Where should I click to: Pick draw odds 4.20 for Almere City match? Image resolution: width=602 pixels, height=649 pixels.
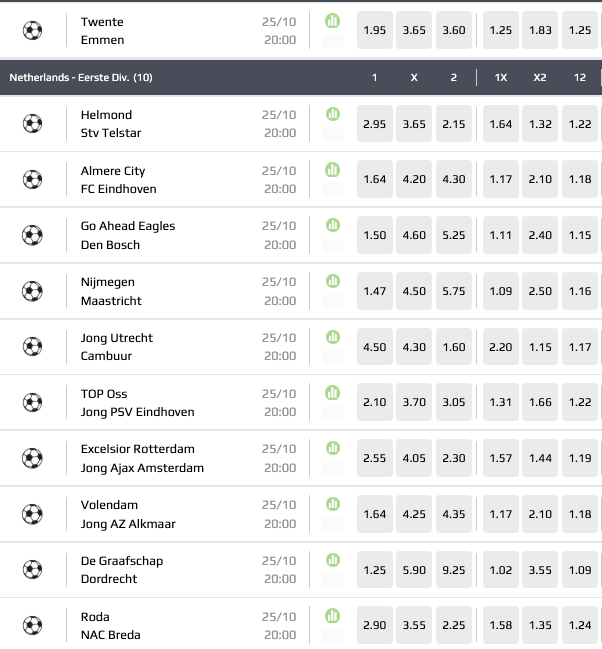point(414,179)
